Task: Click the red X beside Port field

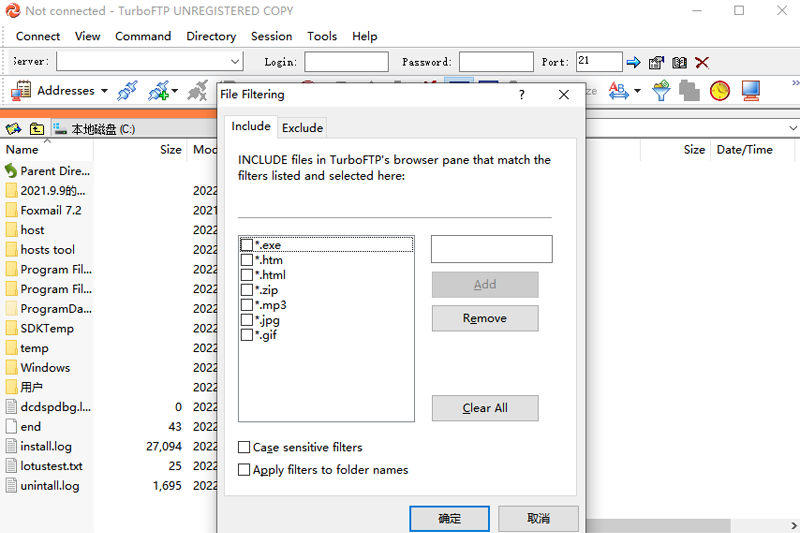Action: tap(702, 62)
